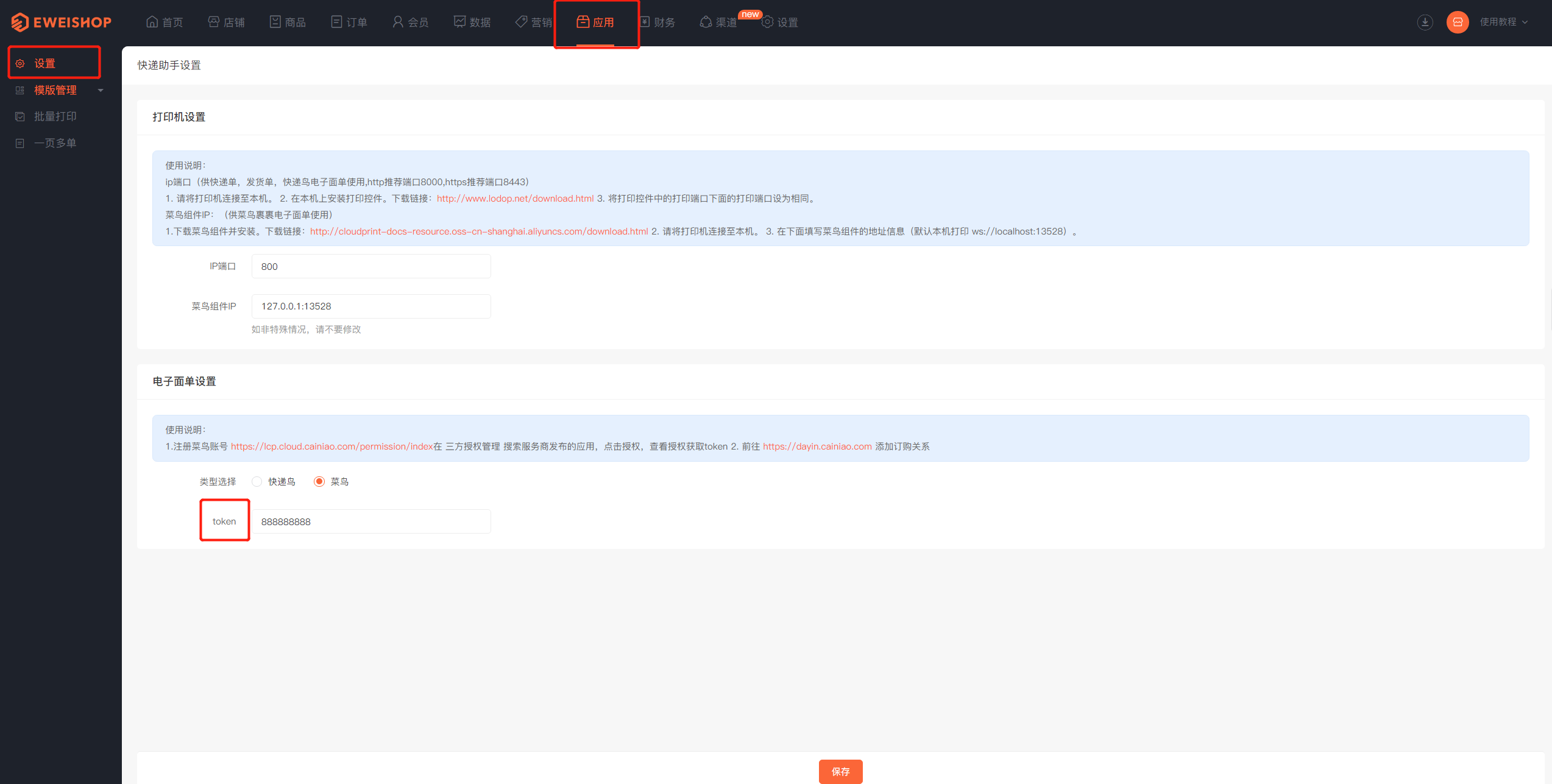Open 批量打印 in the sidebar
The height and width of the screenshot is (784, 1552).
[55, 116]
